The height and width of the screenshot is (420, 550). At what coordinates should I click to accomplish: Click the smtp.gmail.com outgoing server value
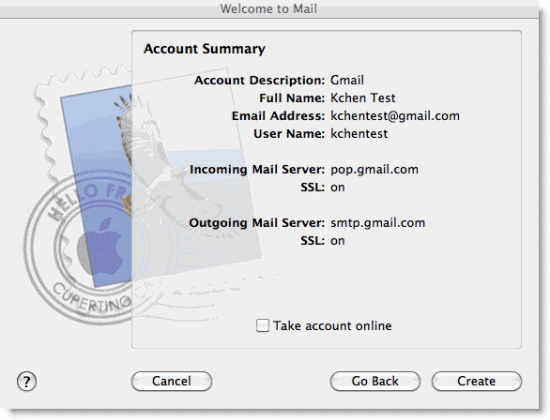tap(378, 222)
